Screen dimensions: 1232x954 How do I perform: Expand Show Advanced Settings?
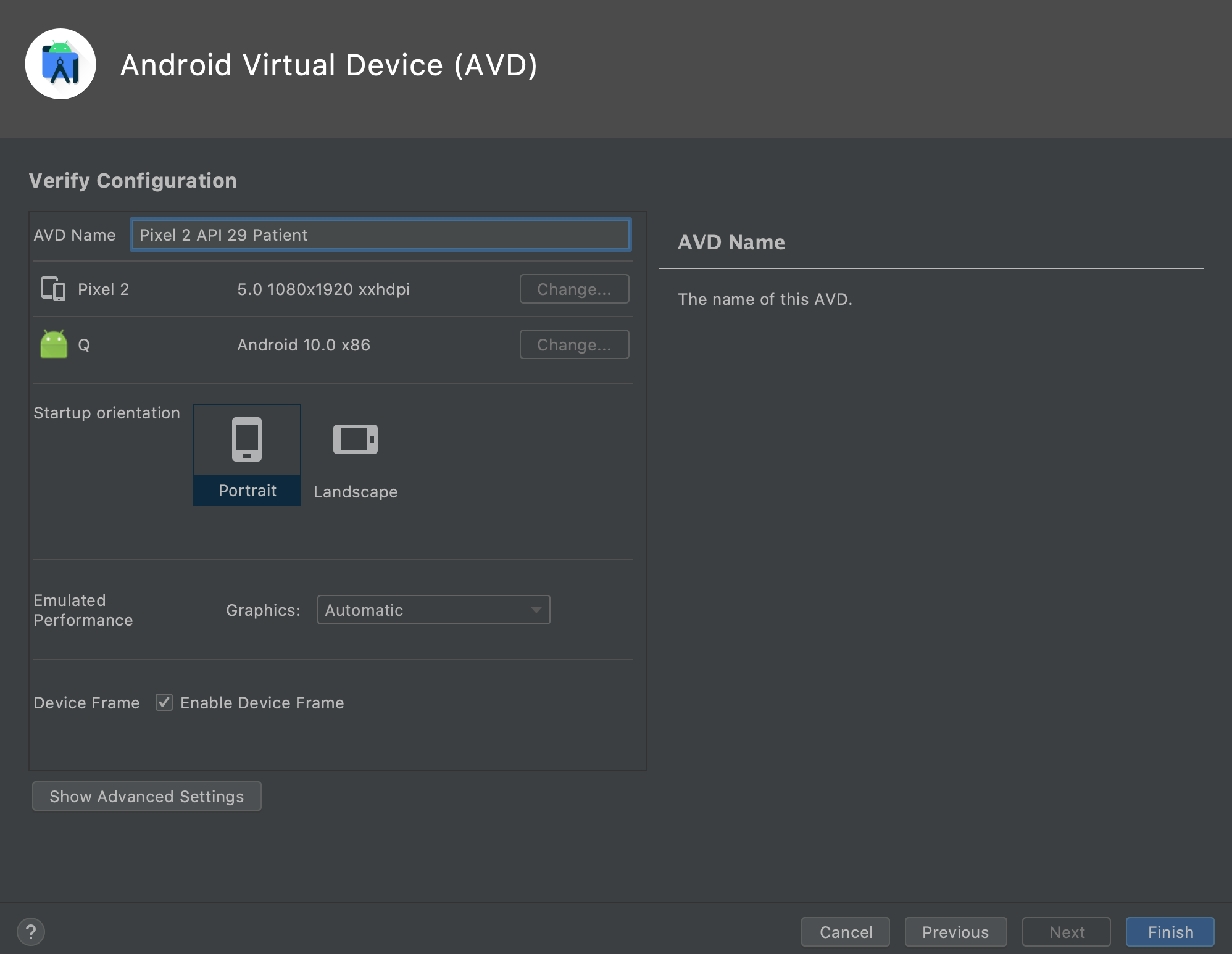pos(147,796)
